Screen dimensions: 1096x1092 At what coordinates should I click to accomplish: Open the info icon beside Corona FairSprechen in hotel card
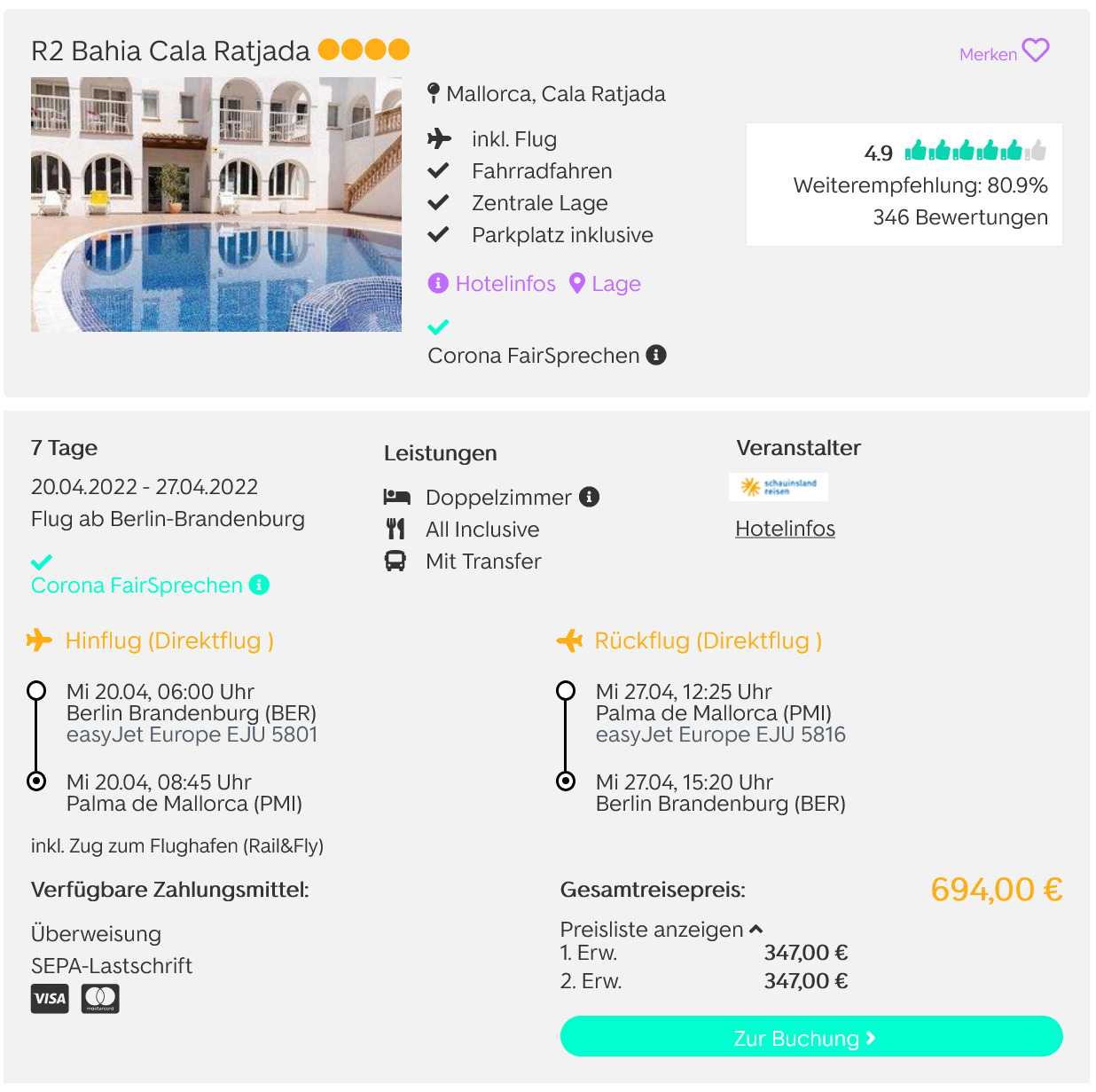(x=656, y=355)
